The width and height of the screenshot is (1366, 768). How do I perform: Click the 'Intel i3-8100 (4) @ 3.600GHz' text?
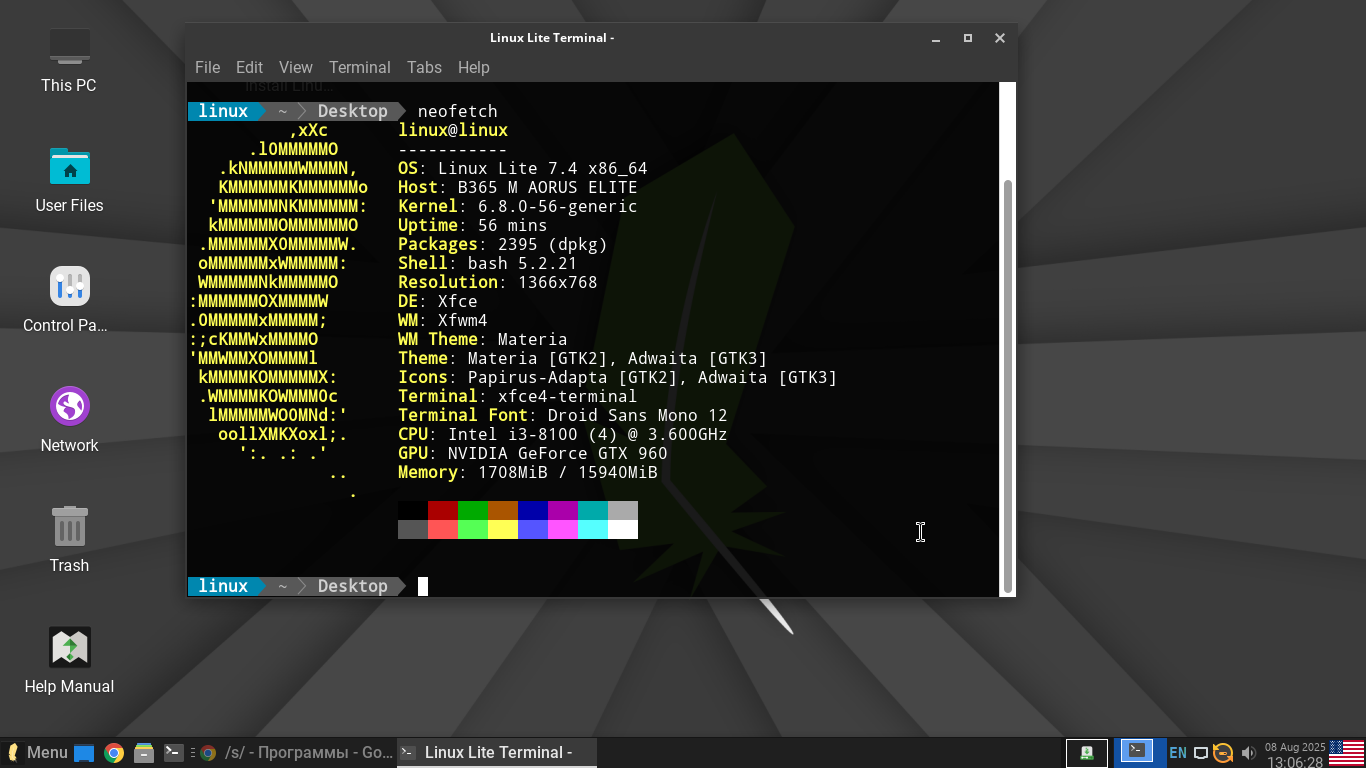(588, 434)
